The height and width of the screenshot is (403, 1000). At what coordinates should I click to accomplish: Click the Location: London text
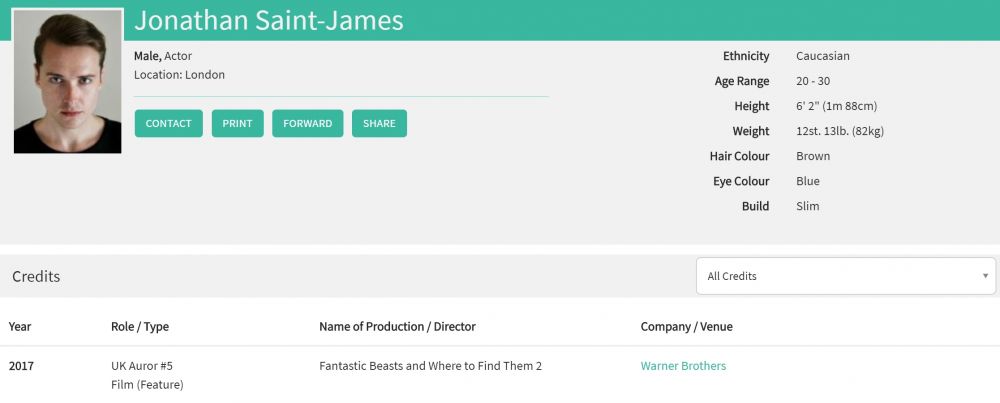[x=179, y=75]
